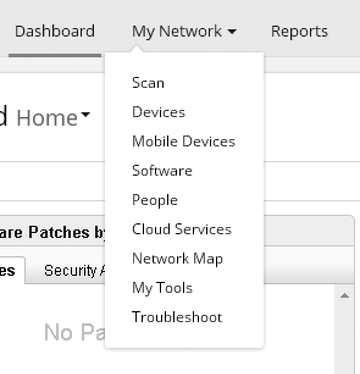
Task: Open Mobile Devices from the menu
Action: pos(184,141)
